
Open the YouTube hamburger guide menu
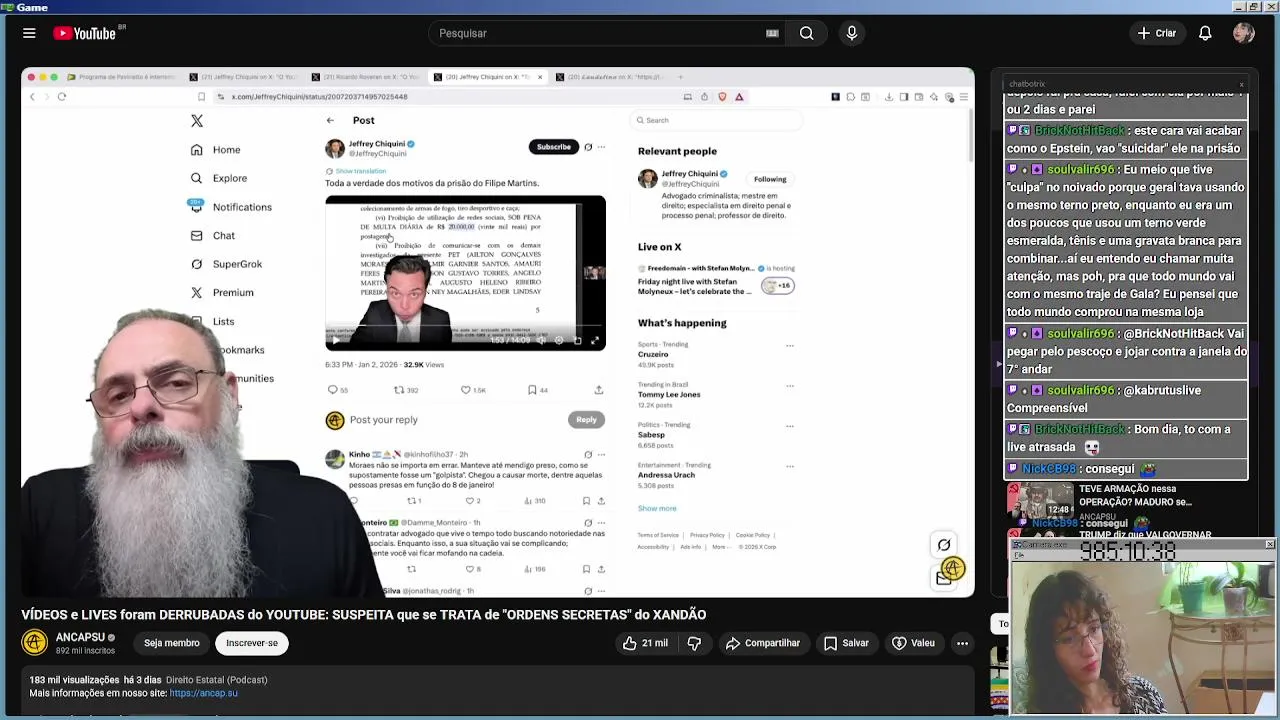[29, 33]
